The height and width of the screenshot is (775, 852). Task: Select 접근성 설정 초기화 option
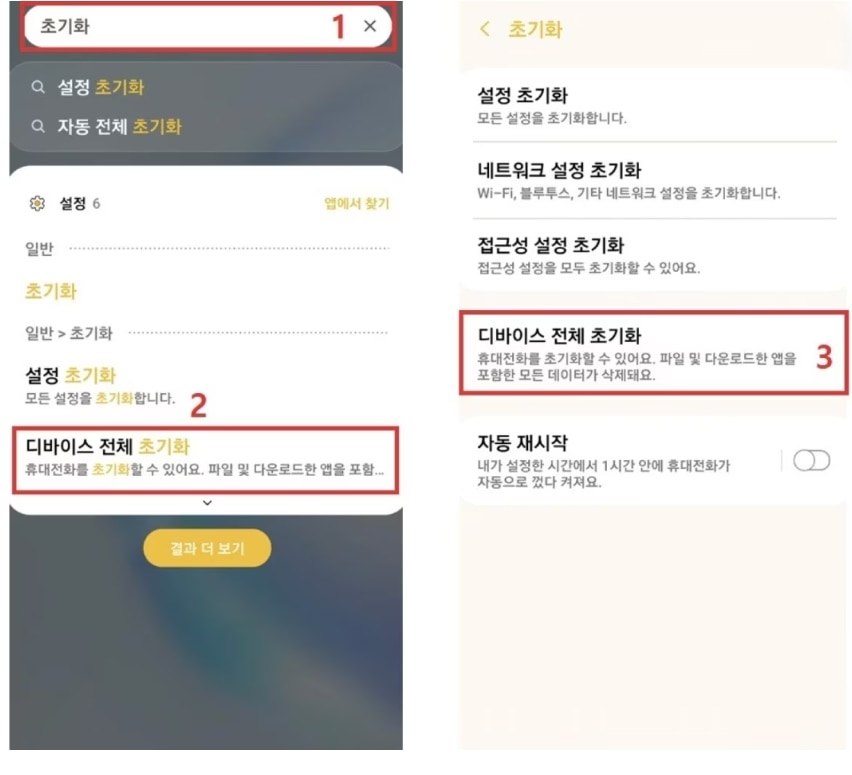coord(655,255)
